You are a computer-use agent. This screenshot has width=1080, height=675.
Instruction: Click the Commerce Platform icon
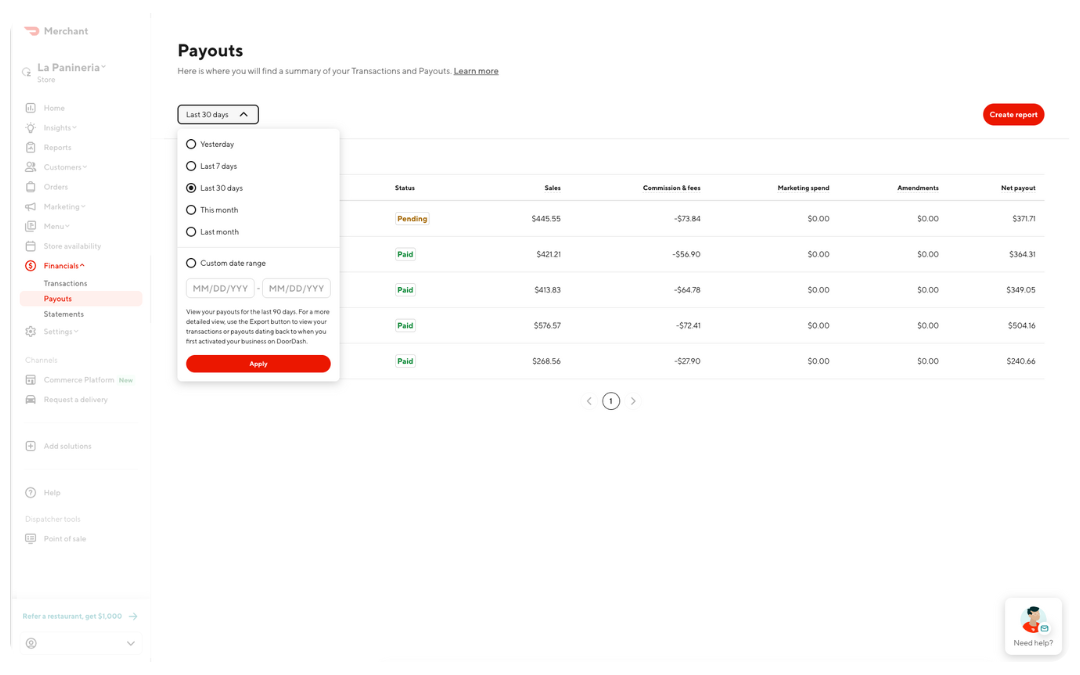[x=32, y=379]
